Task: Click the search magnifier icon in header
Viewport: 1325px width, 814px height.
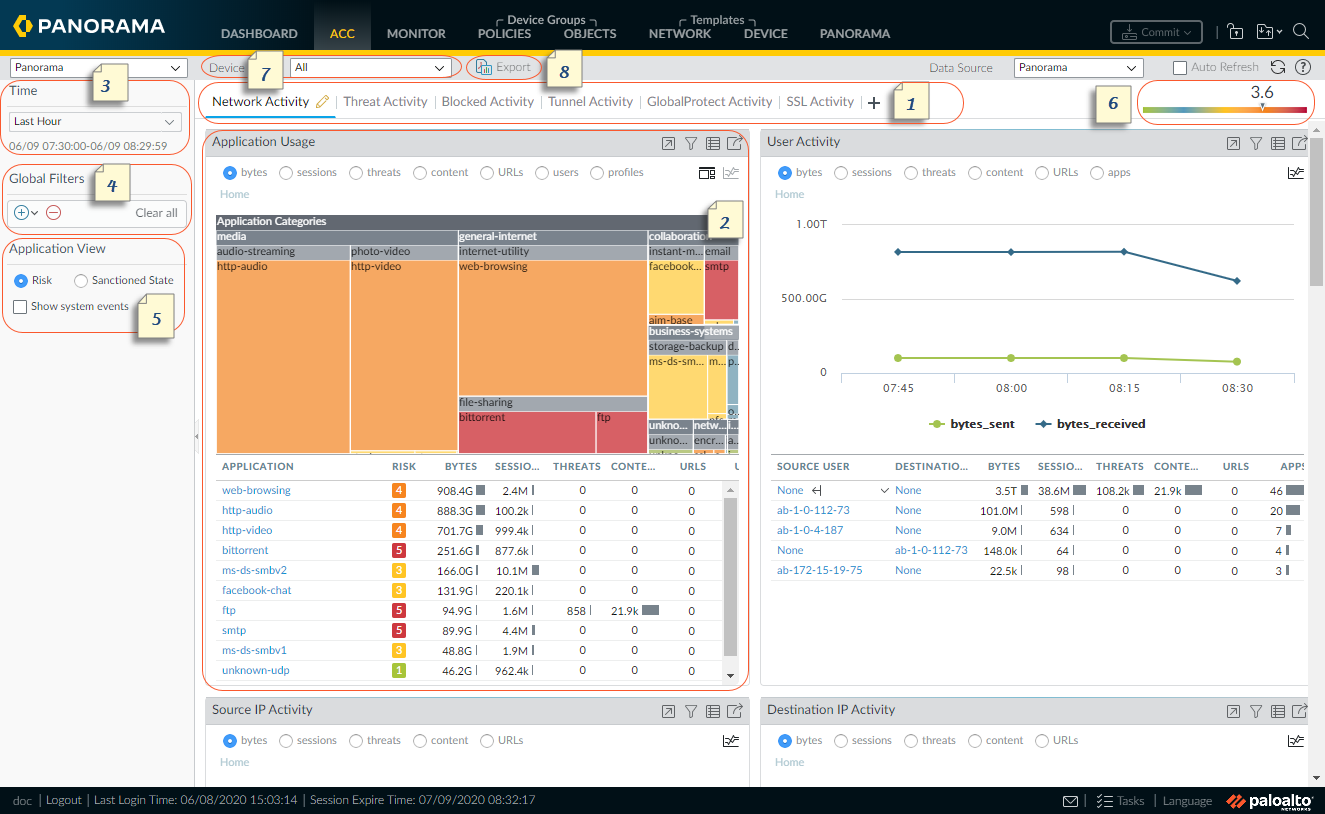Action: click(x=1301, y=32)
